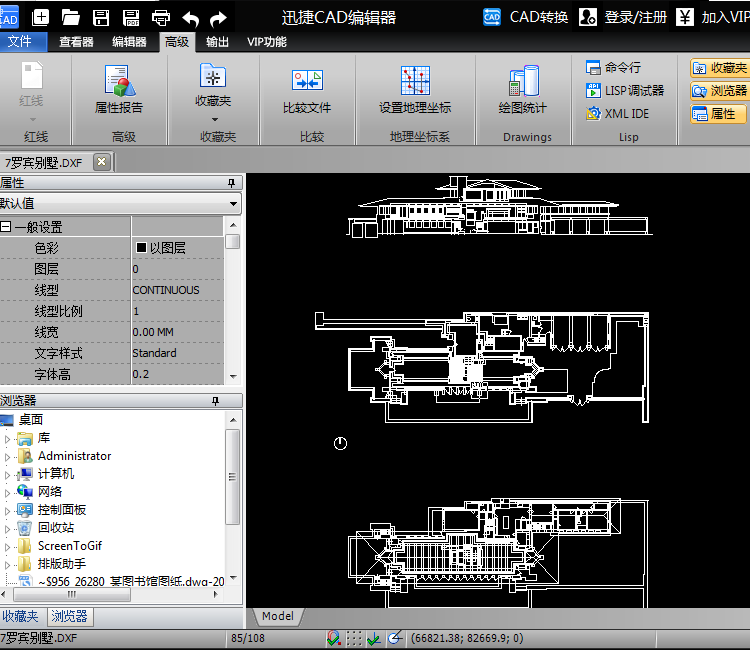Image resolution: width=750 pixels, height=650 pixels.
Task: Open the 属性报告 property report
Action: click(x=119, y=90)
